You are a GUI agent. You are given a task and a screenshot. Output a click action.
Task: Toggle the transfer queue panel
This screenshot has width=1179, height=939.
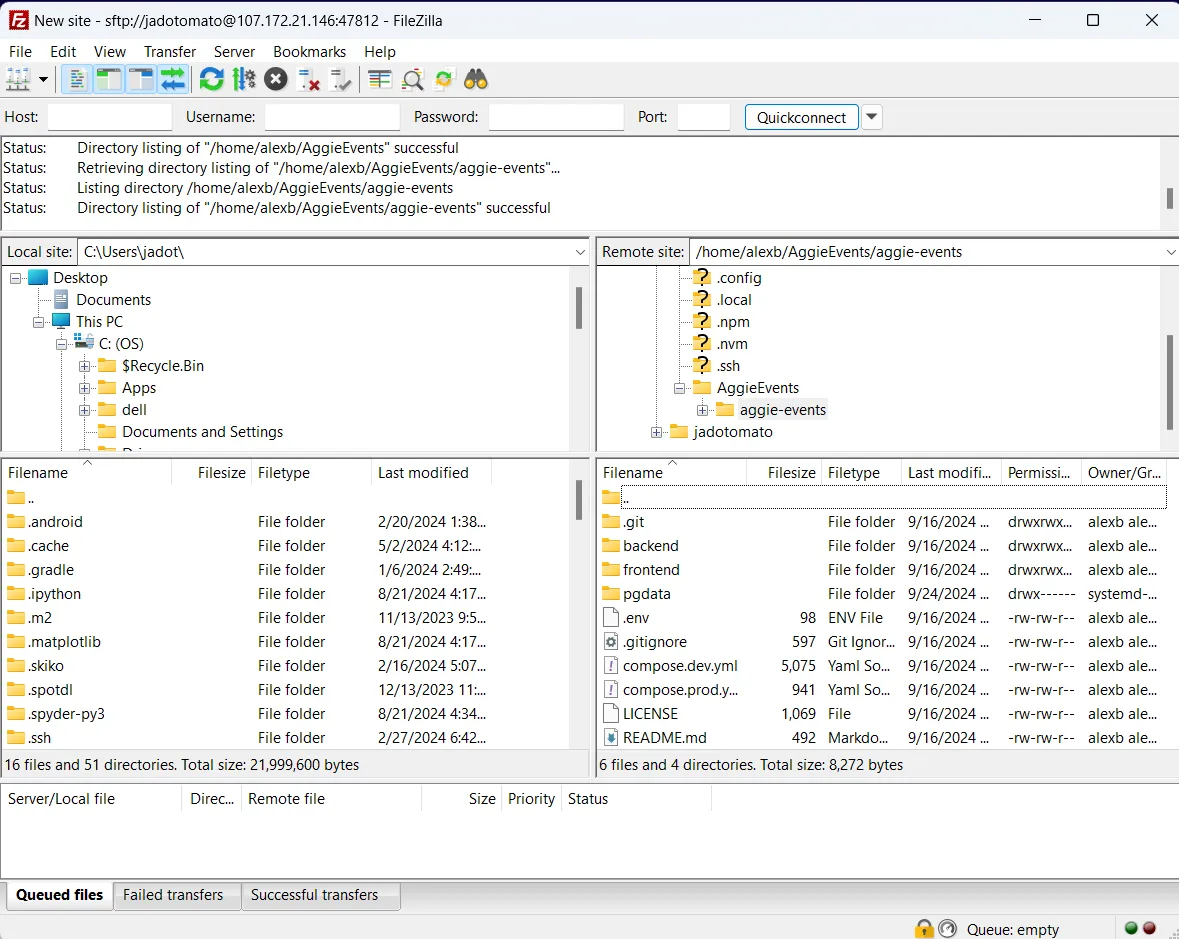173,79
